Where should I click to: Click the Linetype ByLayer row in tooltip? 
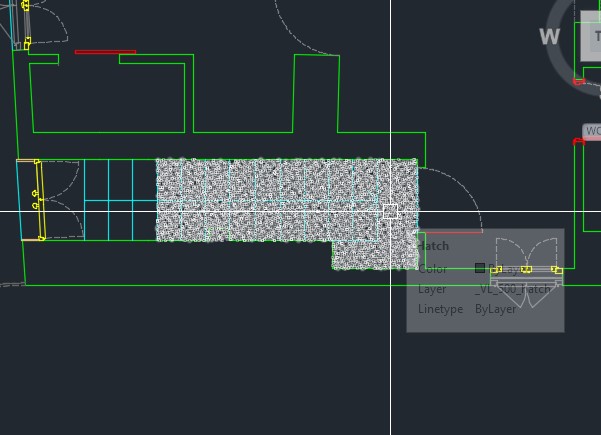pyautogui.click(x=467, y=309)
